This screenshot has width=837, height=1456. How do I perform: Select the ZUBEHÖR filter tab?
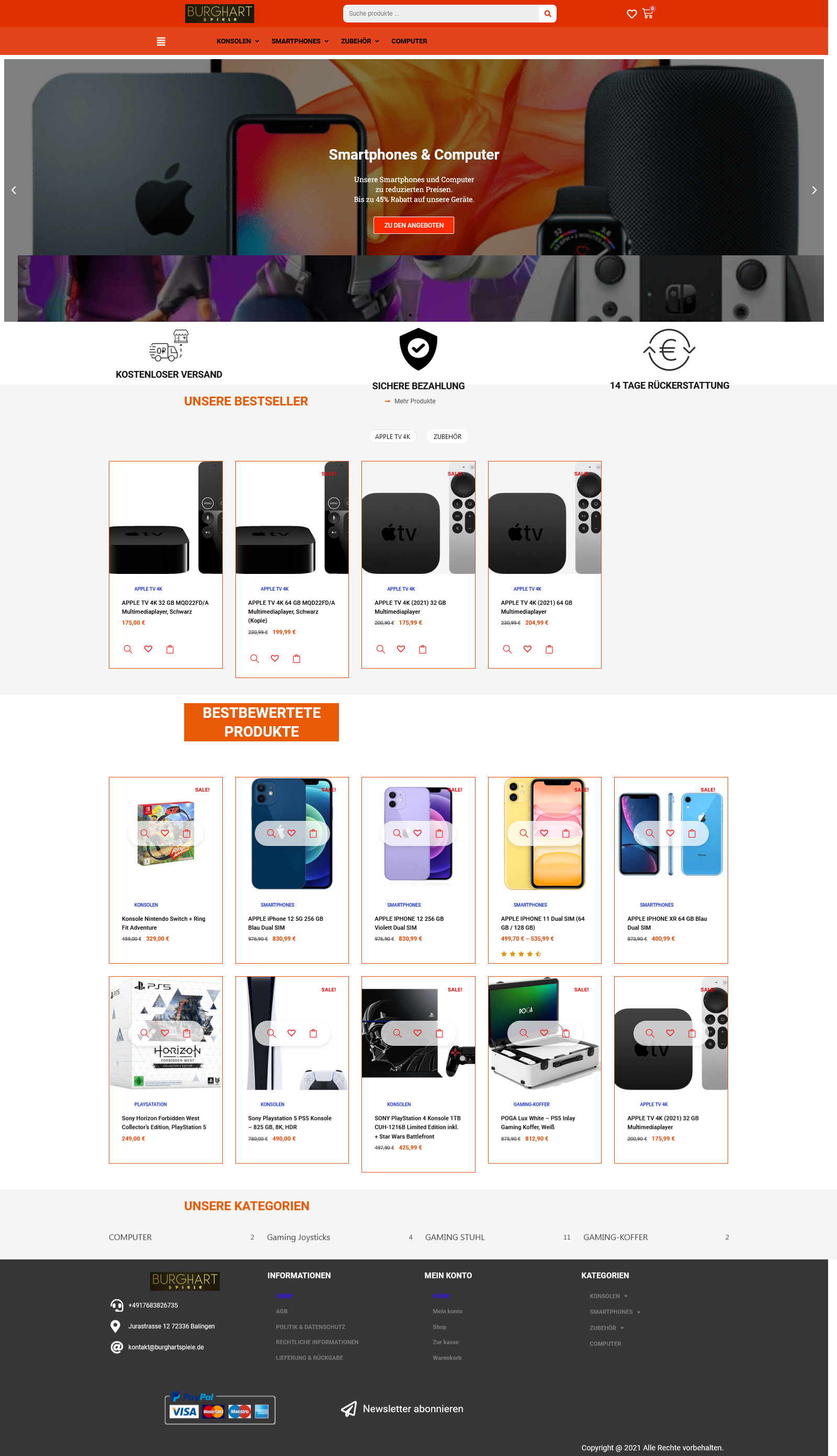pos(447,437)
